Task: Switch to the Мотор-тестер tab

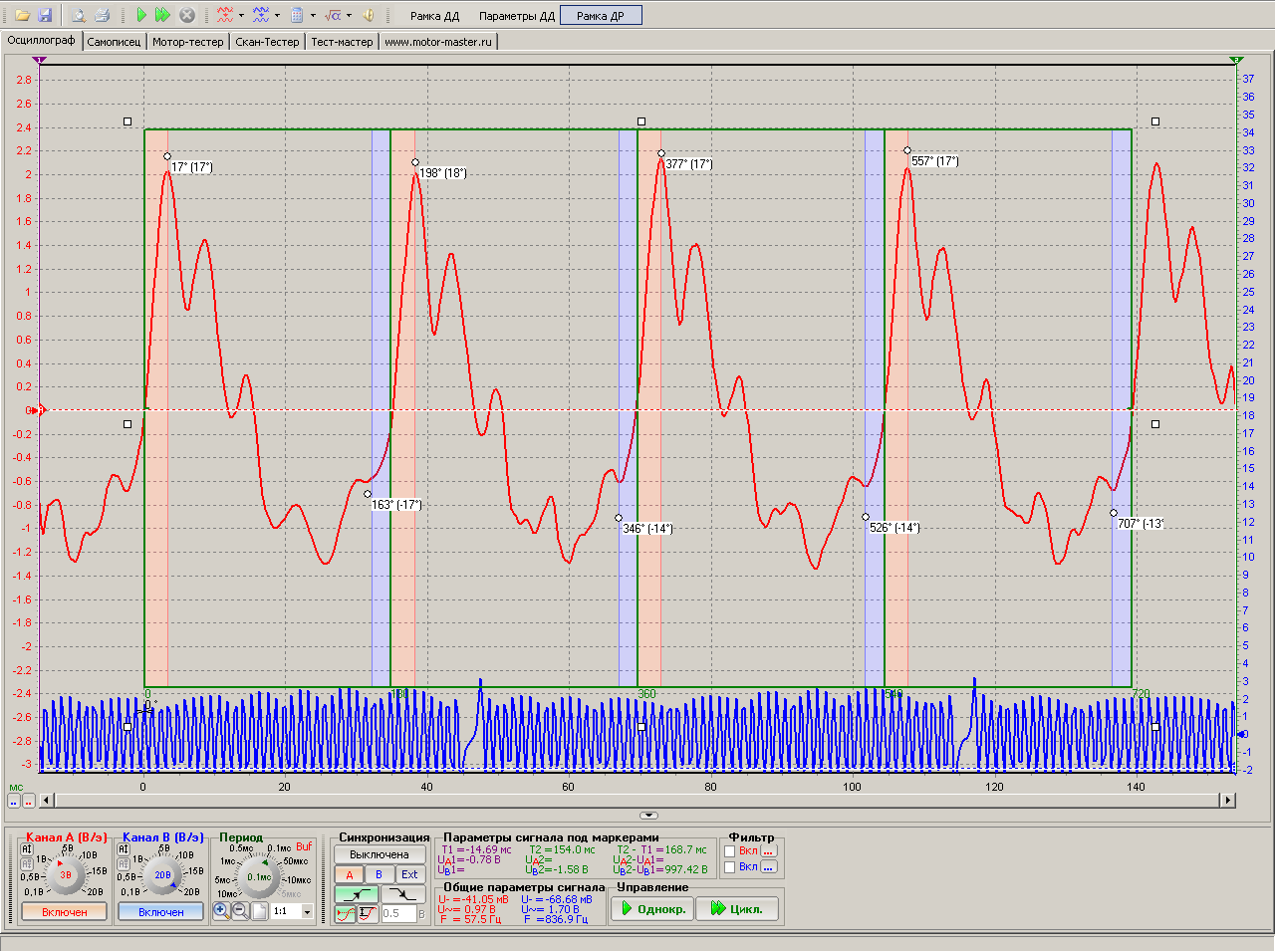Action: (188, 42)
